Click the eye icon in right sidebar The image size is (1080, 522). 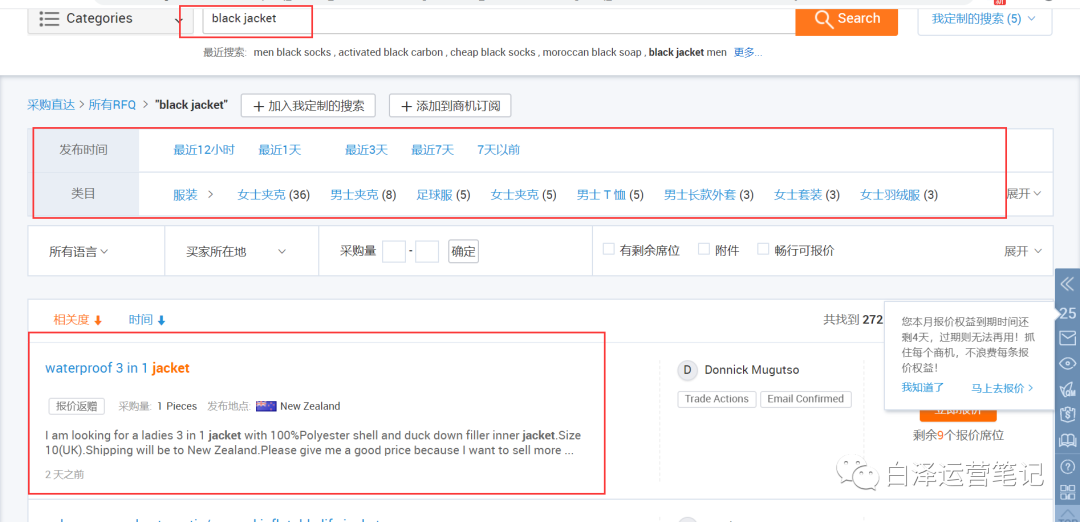click(1068, 364)
